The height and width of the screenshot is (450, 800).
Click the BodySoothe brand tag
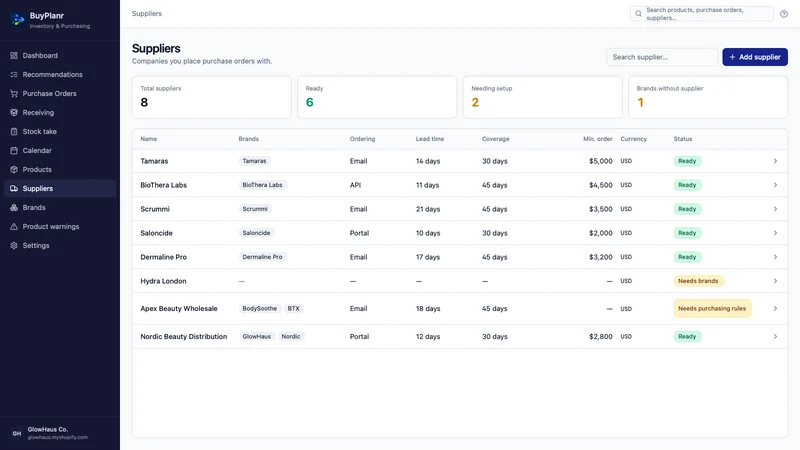click(260, 309)
